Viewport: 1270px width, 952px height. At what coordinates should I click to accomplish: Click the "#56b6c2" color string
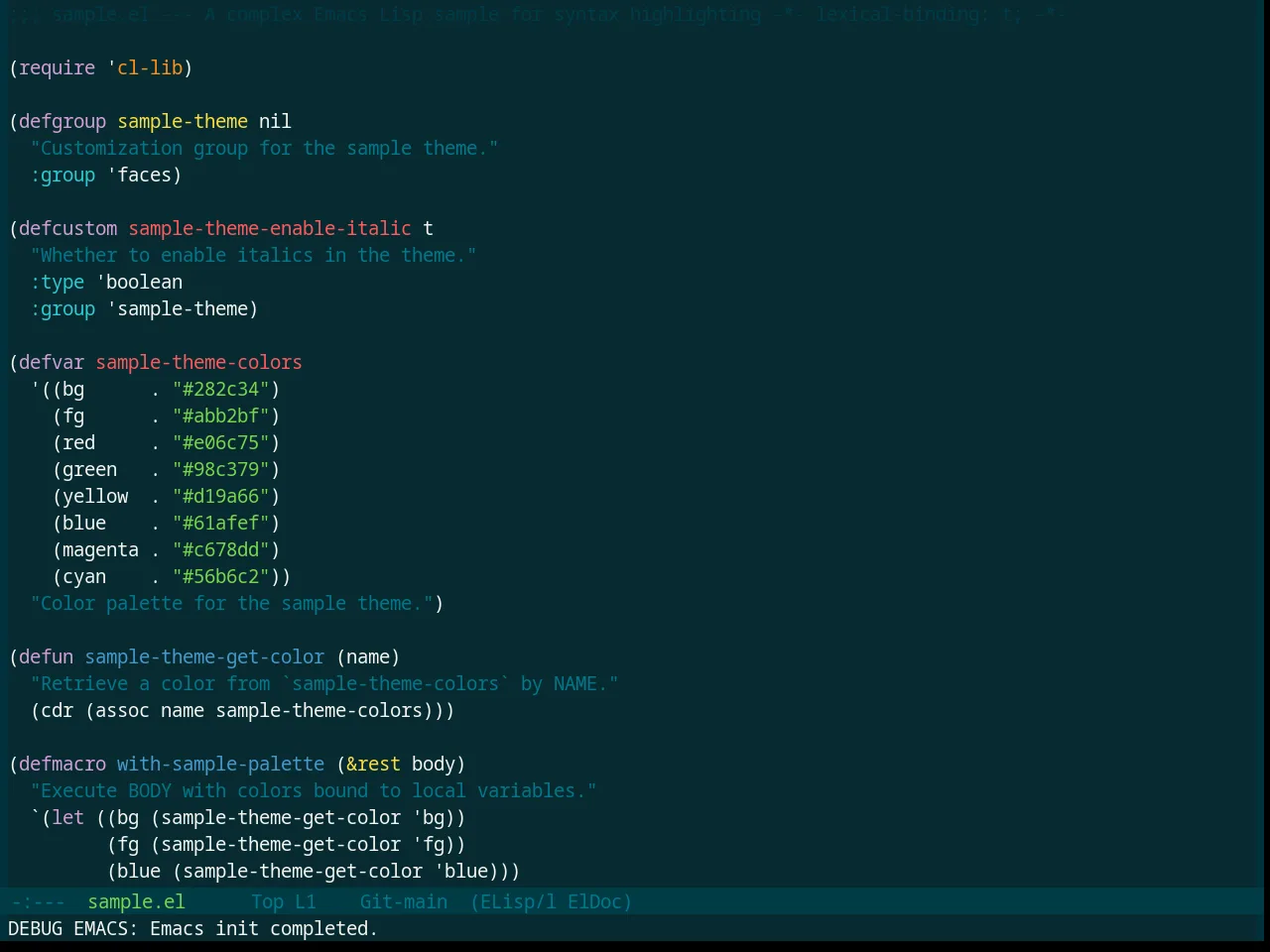coord(220,576)
